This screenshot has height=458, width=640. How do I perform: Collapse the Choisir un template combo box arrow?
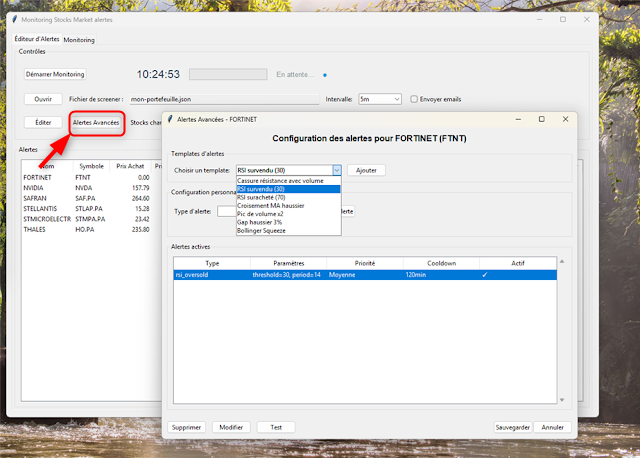pyautogui.click(x=336, y=171)
